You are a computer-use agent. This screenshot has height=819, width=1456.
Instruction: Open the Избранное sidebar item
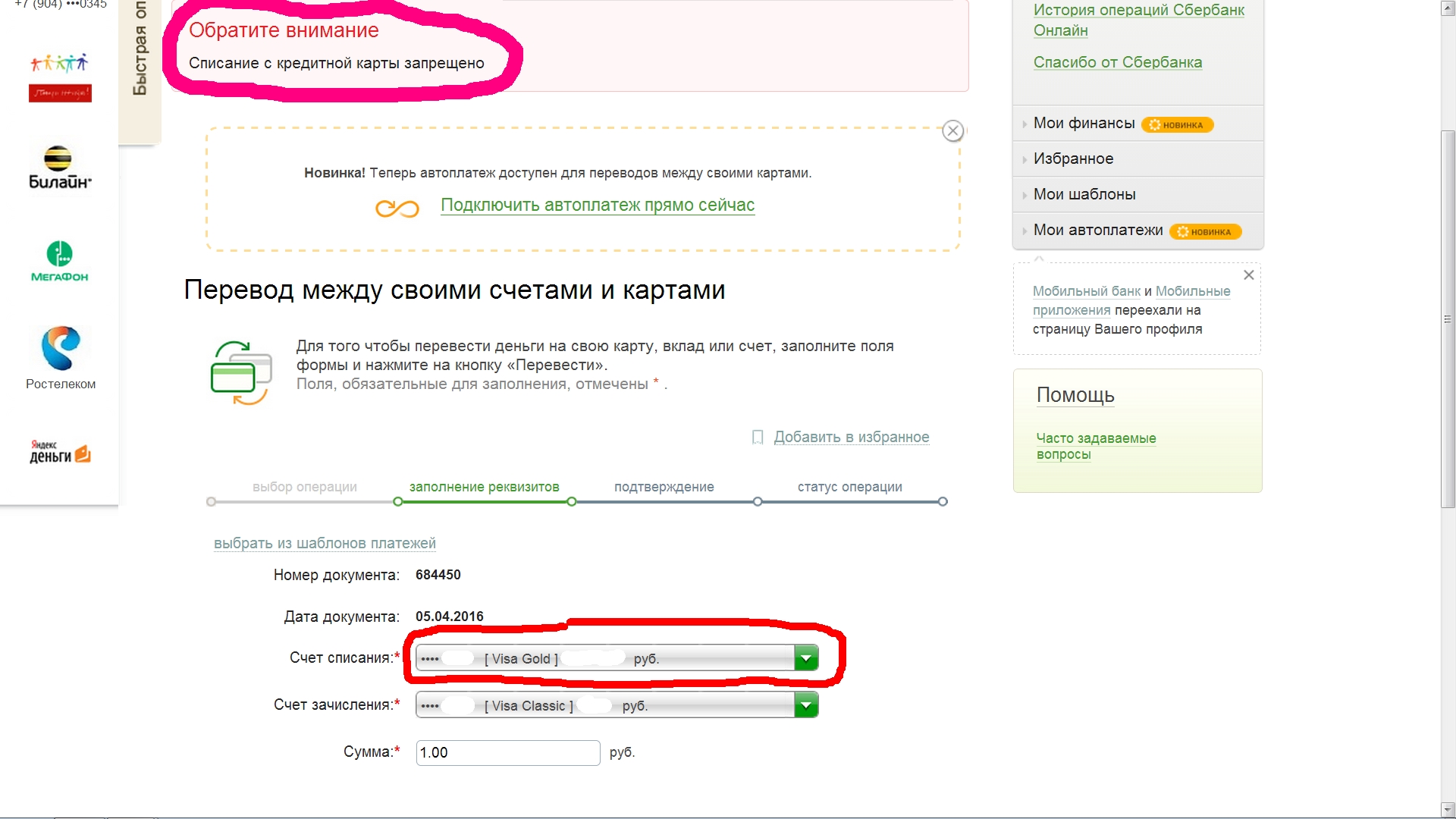tap(1073, 159)
